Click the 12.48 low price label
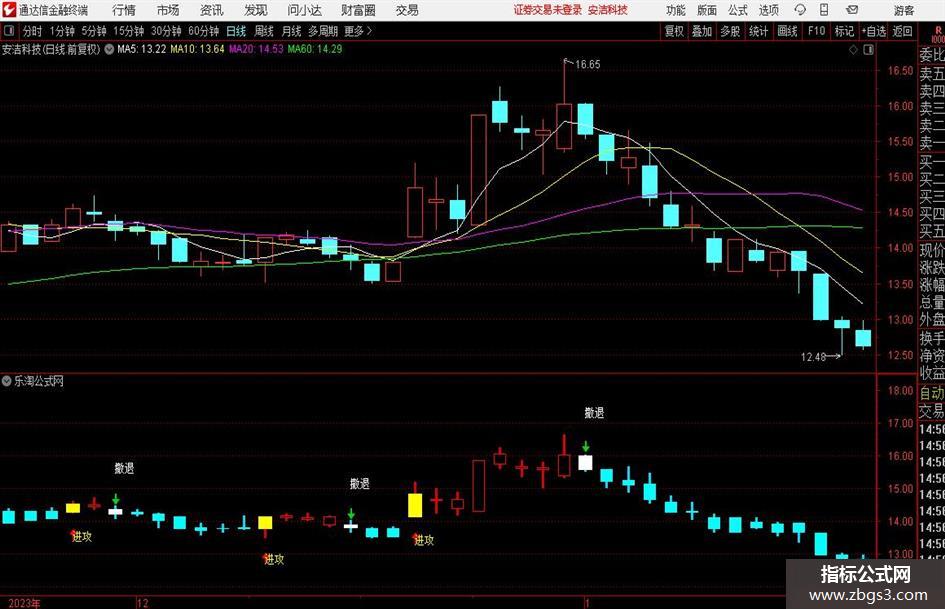 (x=813, y=357)
